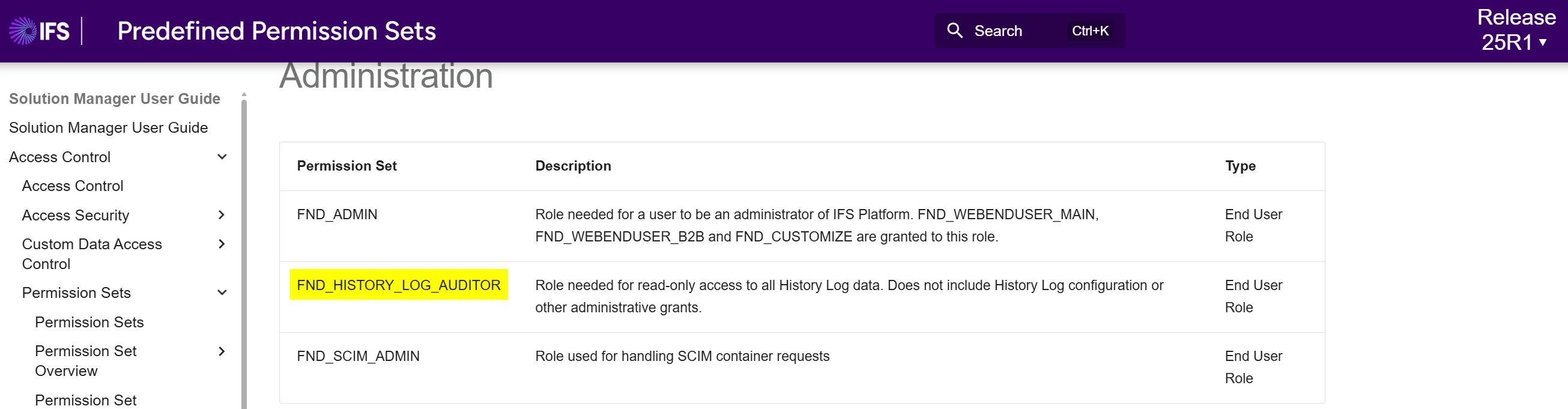The image size is (1568, 409).
Task: Open the Permission Sets child page
Action: pos(89,322)
